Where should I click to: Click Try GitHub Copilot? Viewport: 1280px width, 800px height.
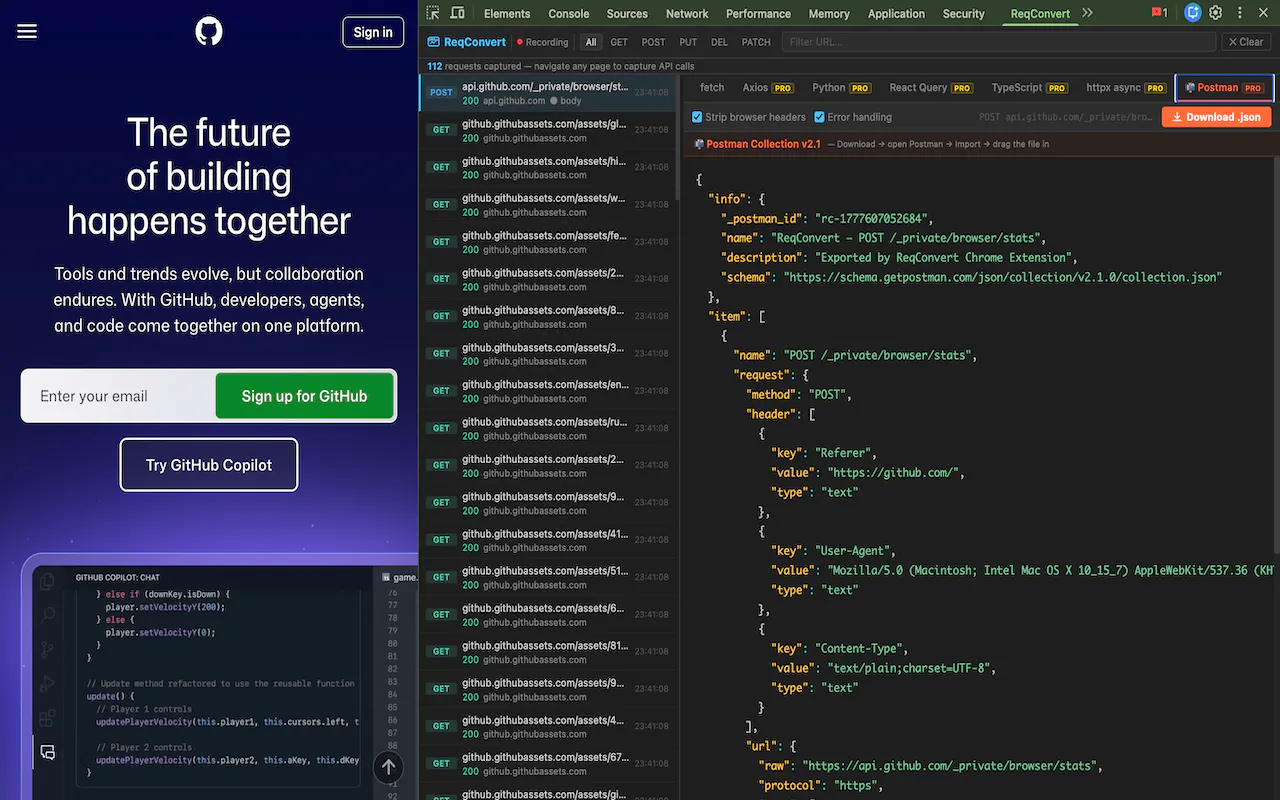(x=209, y=465)
